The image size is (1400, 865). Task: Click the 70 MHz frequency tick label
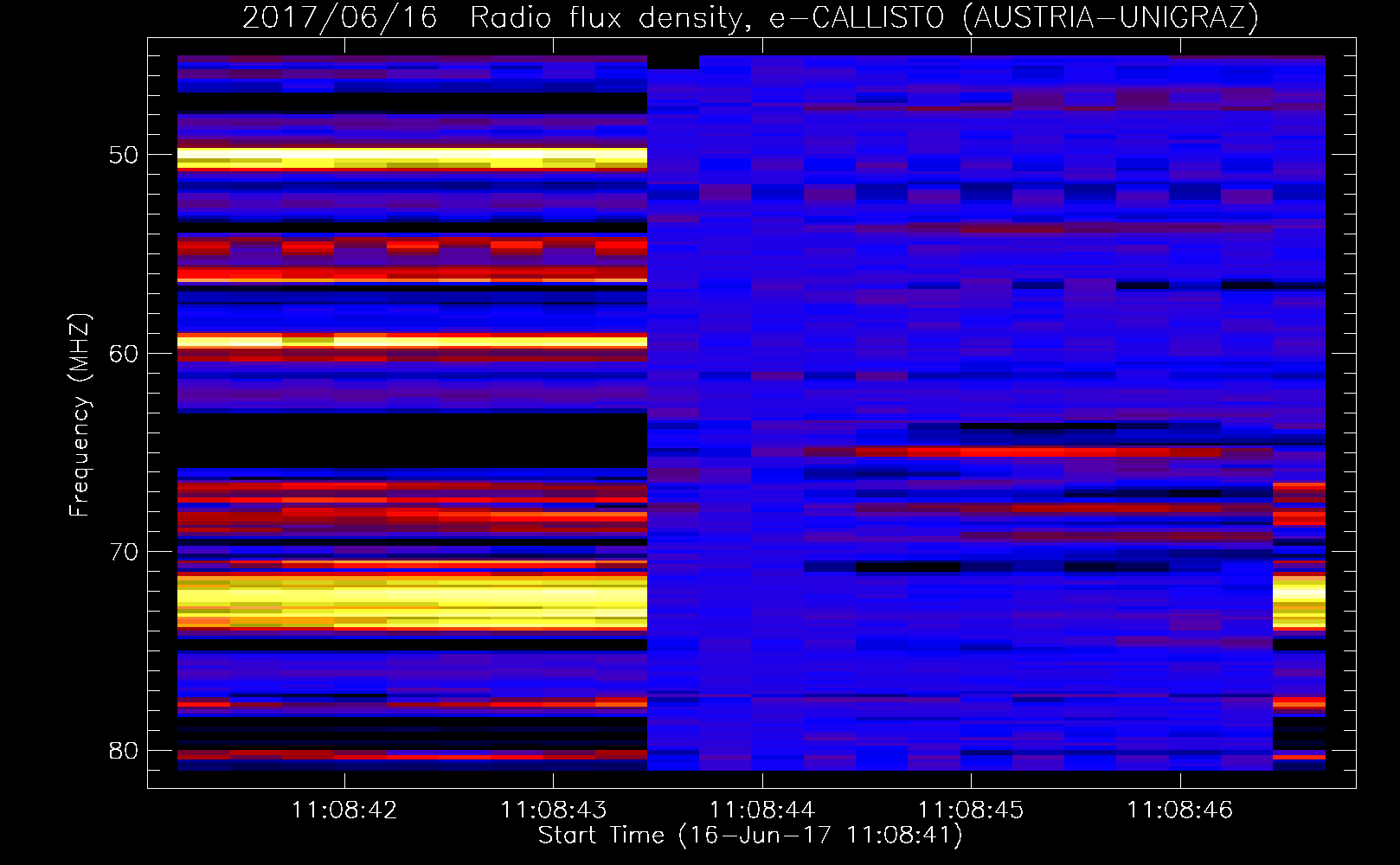pos(124,552)
